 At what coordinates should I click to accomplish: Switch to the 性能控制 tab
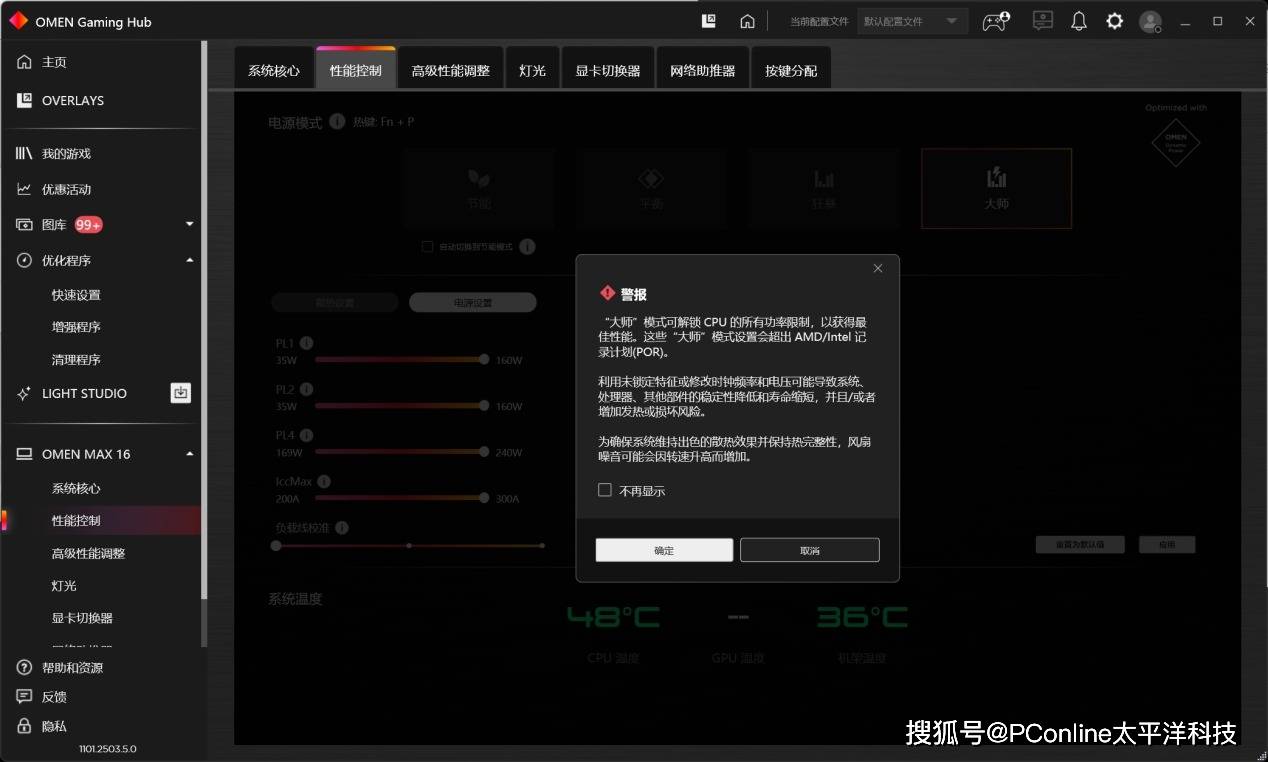pos(356,69)
